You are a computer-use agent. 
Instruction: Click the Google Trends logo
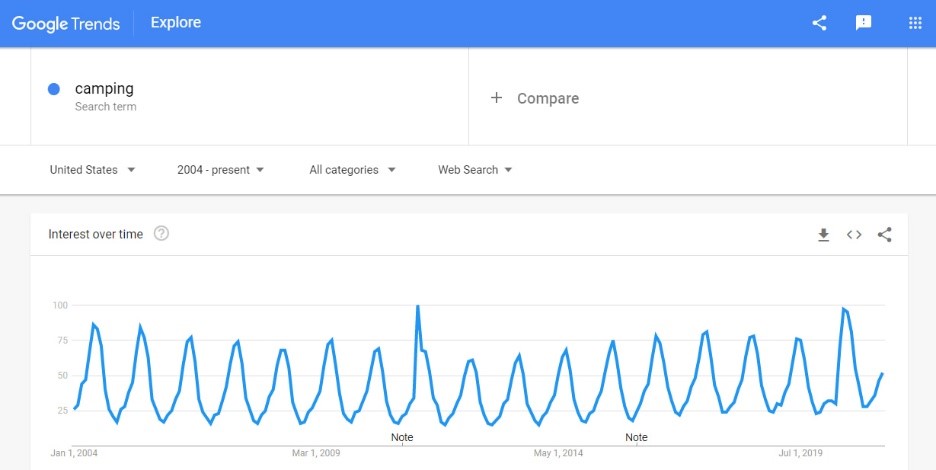click(x=66, y=24)
